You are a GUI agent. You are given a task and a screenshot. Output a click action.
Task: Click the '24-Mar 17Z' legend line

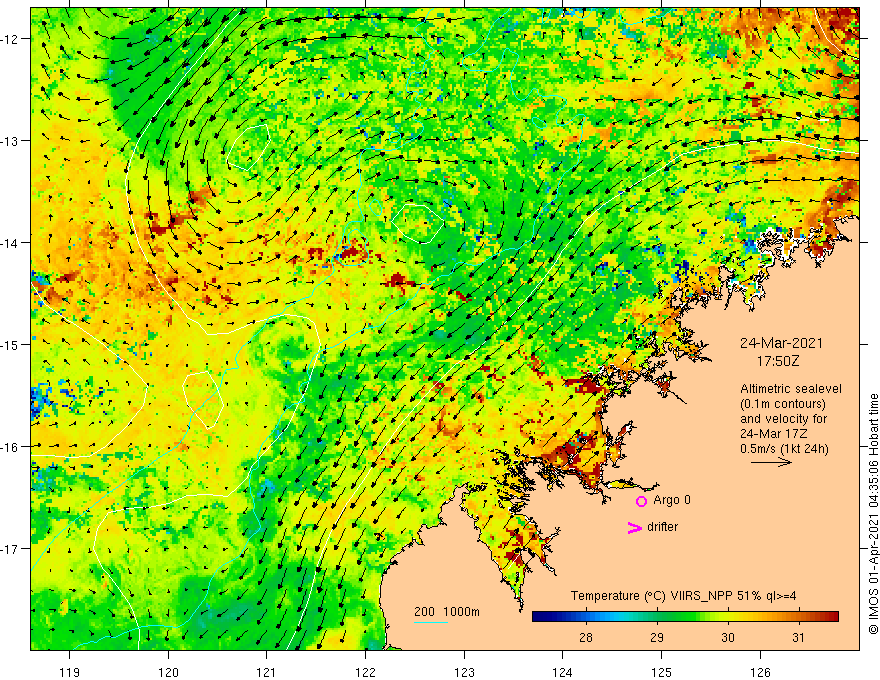(773, 434)
